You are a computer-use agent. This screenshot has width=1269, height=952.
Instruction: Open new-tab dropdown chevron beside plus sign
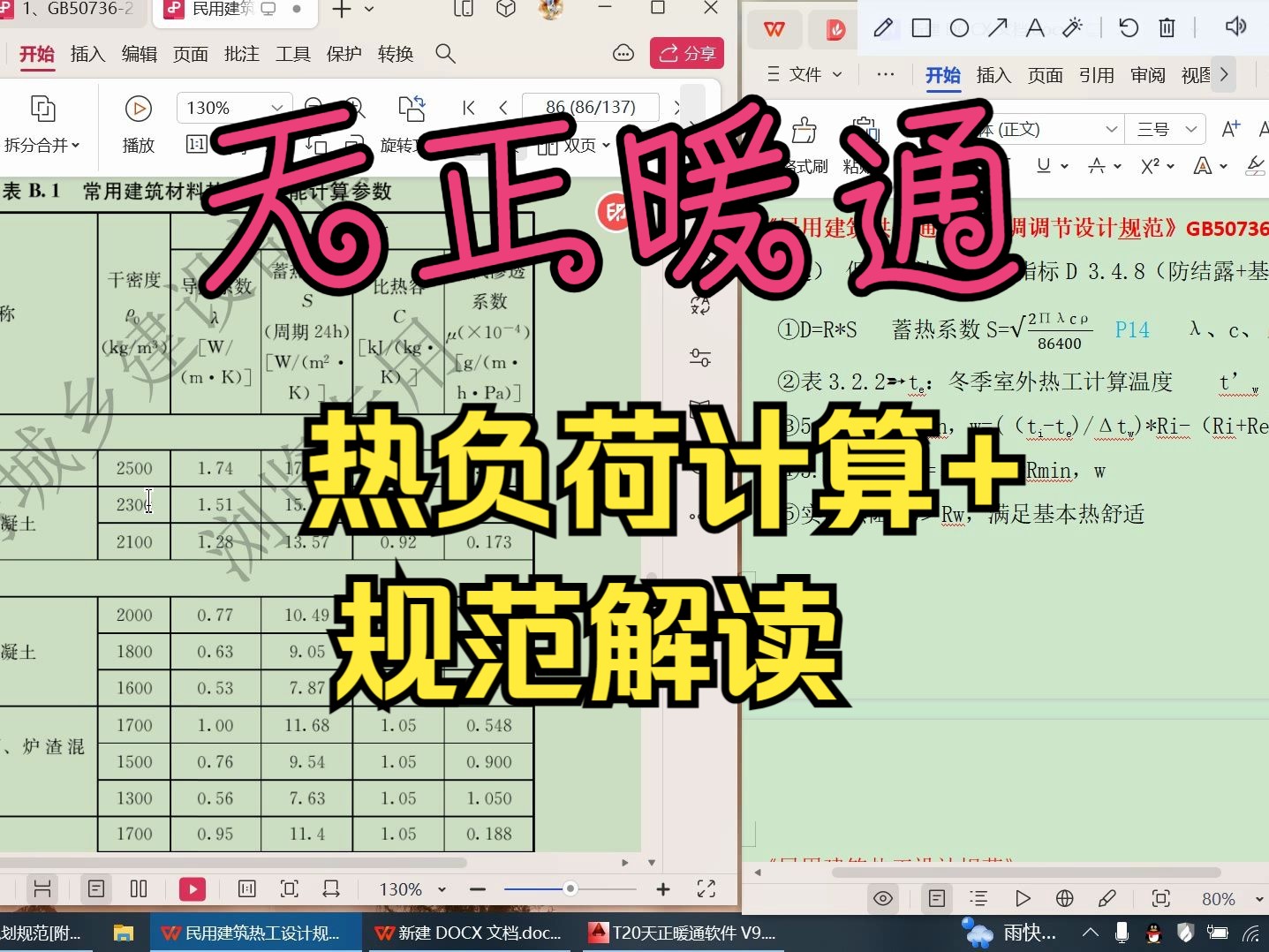(369, 11)
